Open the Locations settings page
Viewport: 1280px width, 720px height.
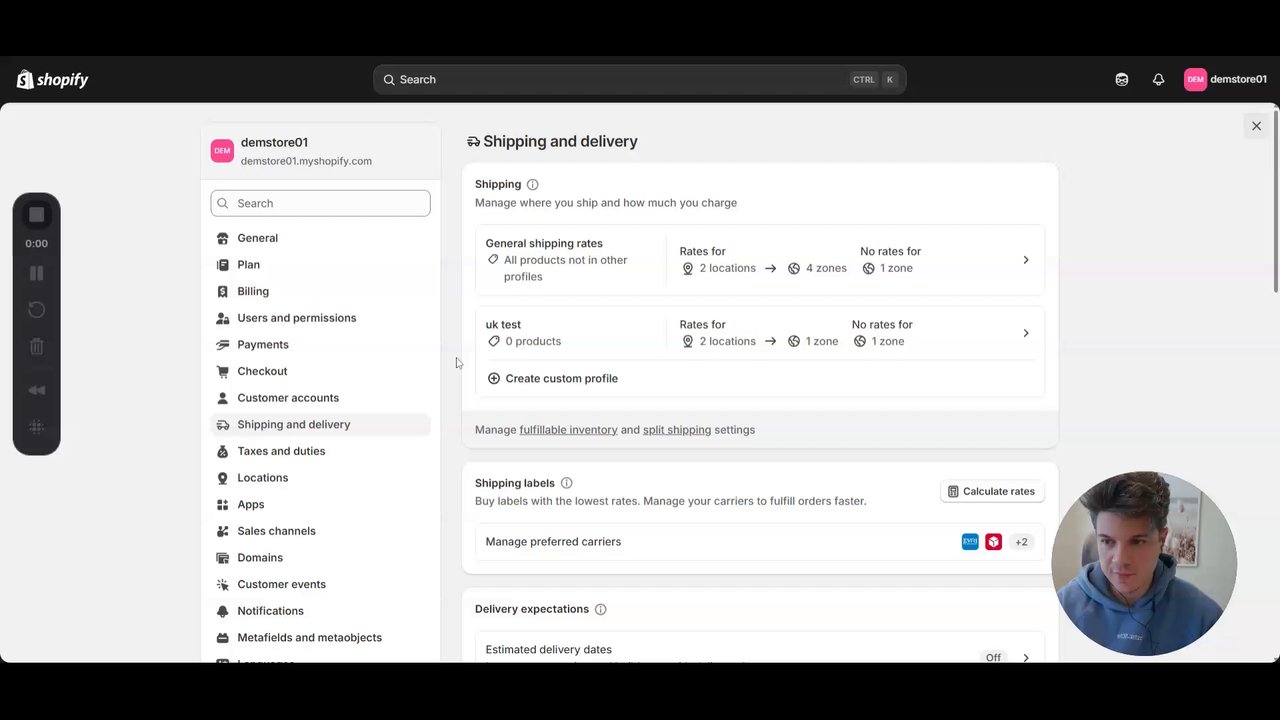(263, 478)
